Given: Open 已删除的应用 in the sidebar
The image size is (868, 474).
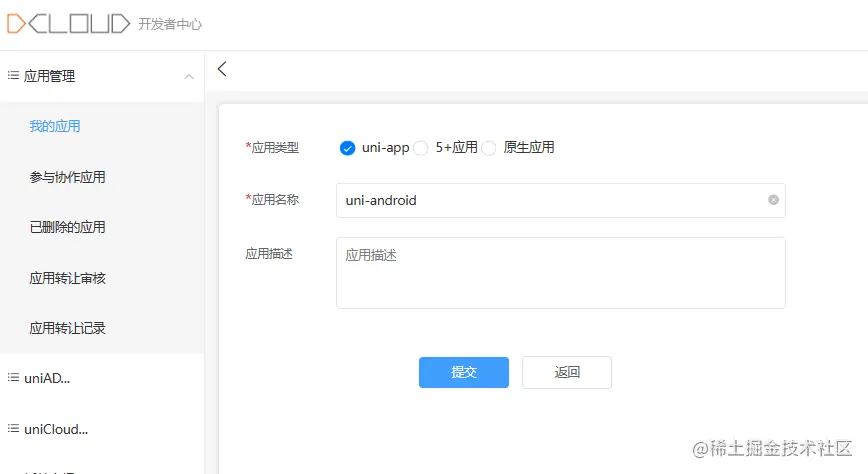Looking at the screenshot, I should [68, 227].
